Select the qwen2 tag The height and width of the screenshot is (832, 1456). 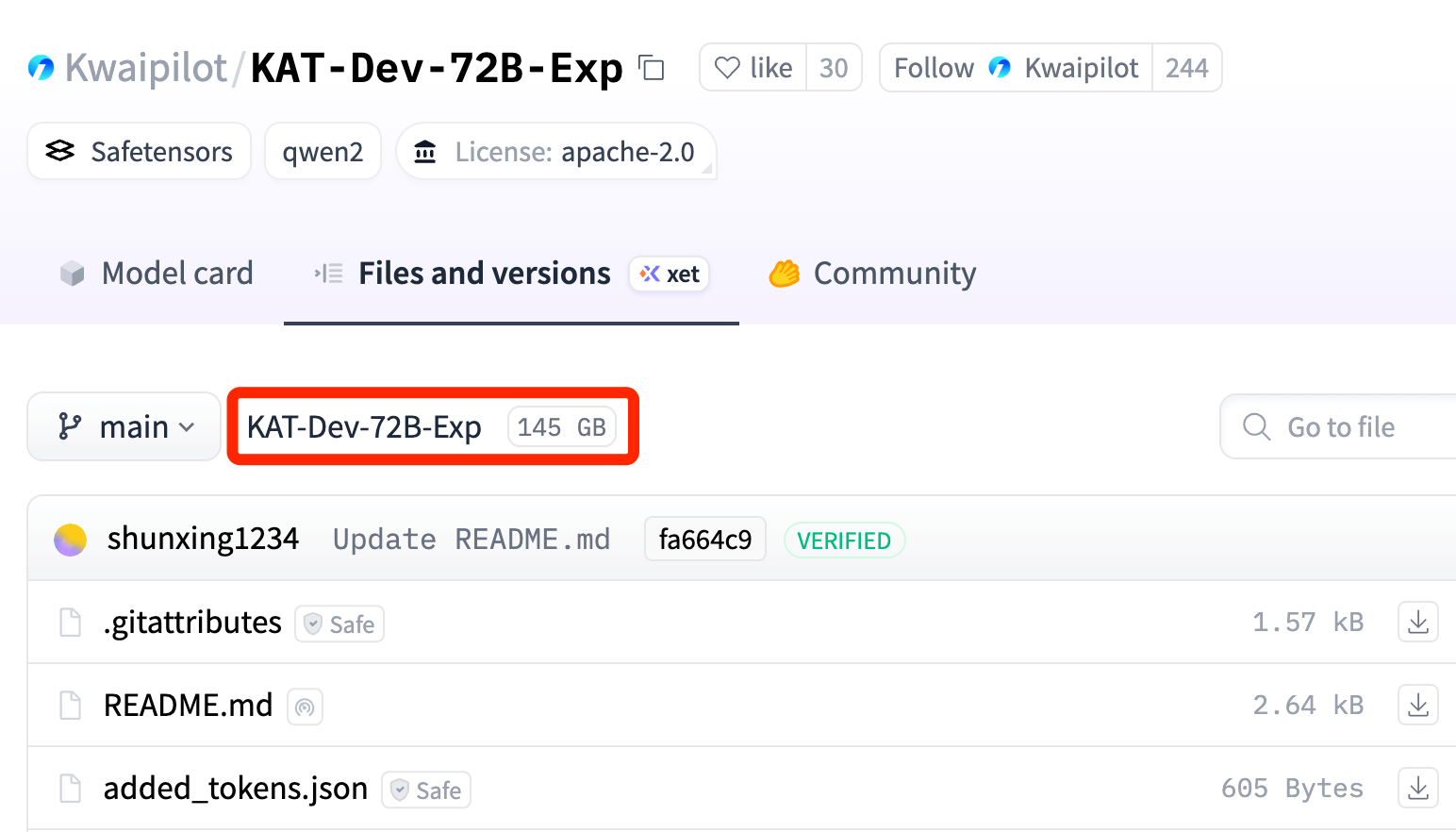(x=323, y=151)
